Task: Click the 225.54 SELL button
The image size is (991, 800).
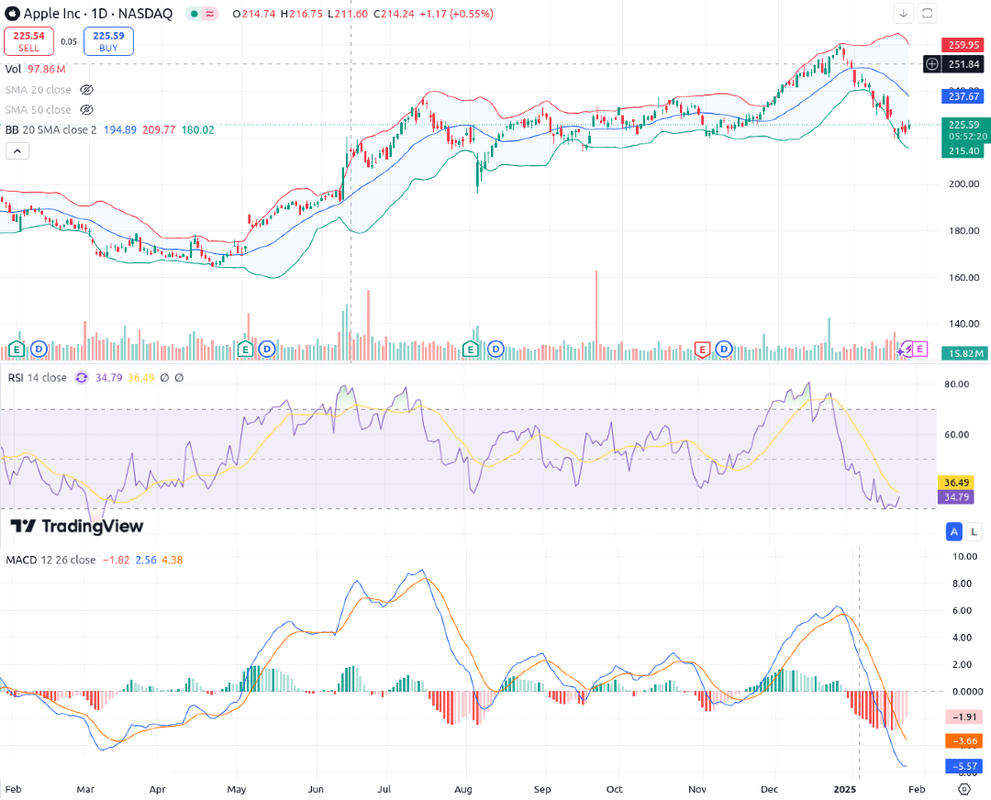Action: (28, 41)
